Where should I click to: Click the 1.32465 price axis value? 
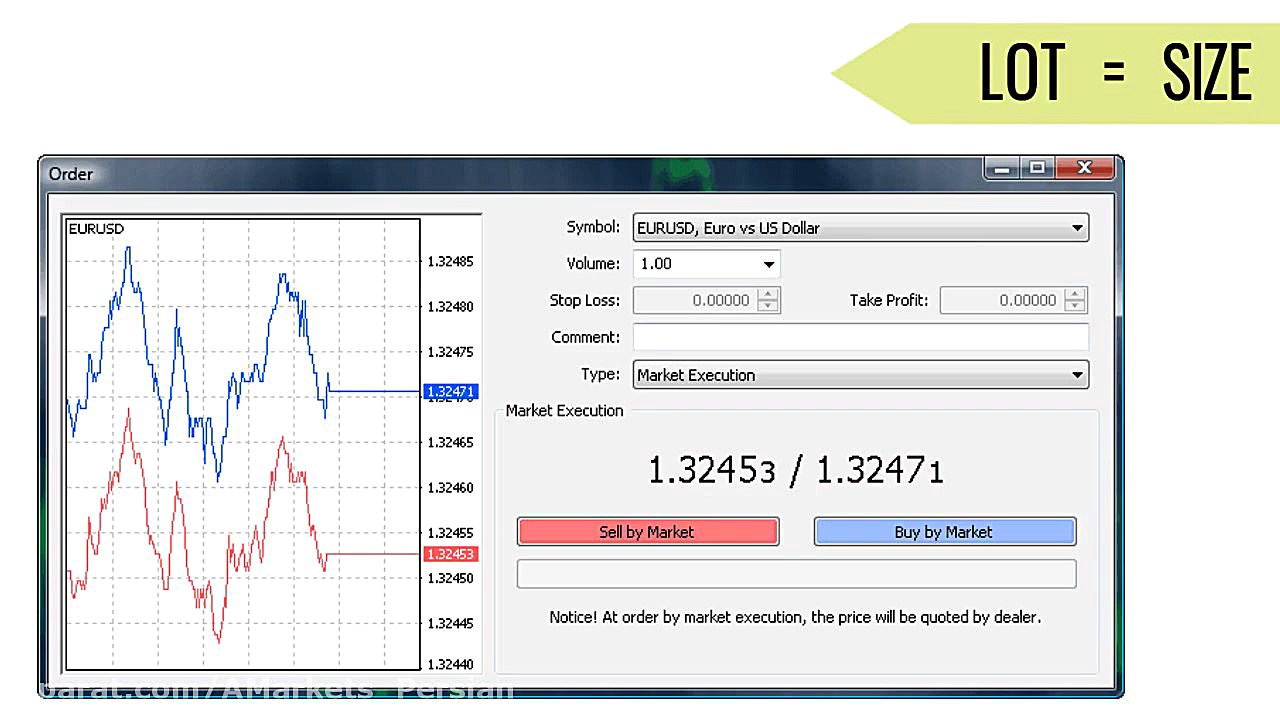pyautogui.click(x=450, y=442)
